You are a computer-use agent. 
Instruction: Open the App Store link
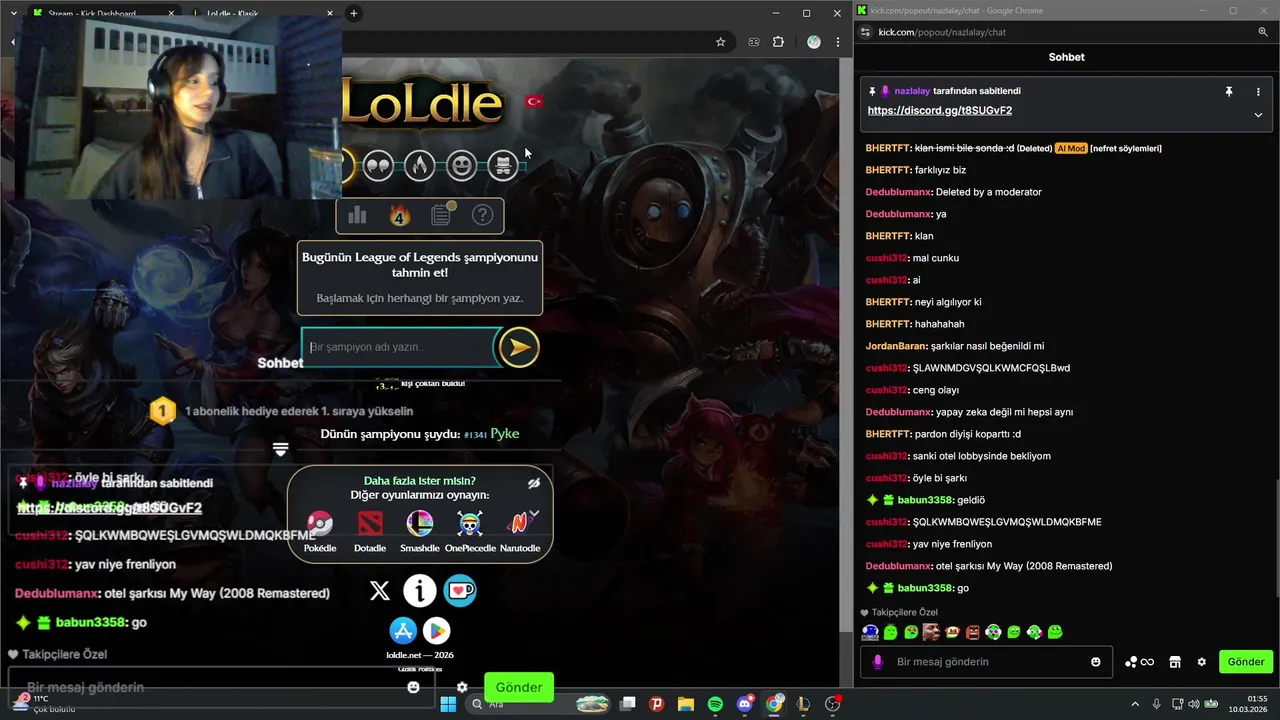[403, 631]
